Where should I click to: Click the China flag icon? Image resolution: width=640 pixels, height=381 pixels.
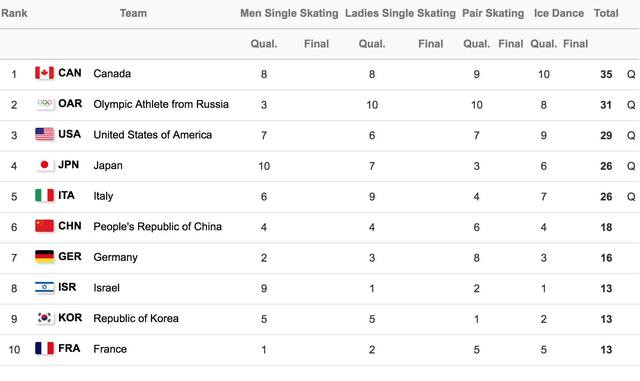44,226
